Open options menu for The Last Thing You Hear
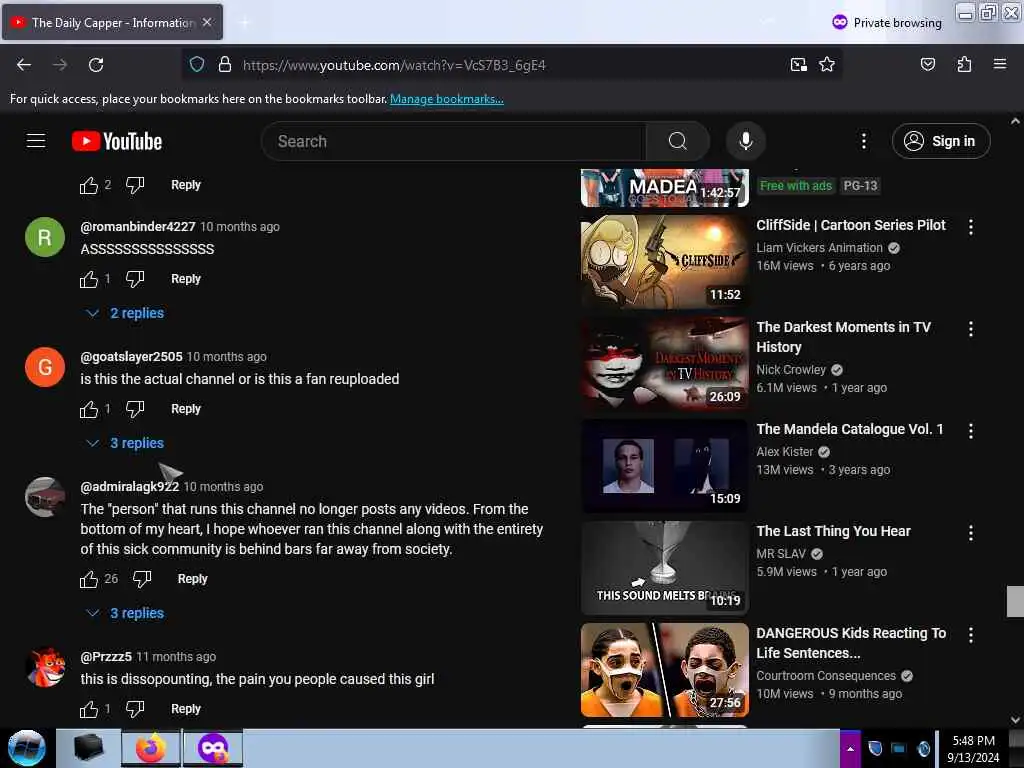 970,532
